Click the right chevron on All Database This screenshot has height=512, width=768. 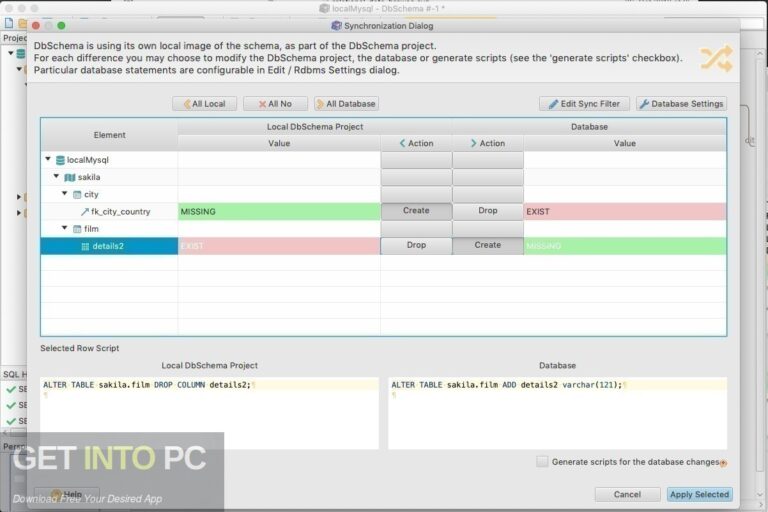pos(320,104)
